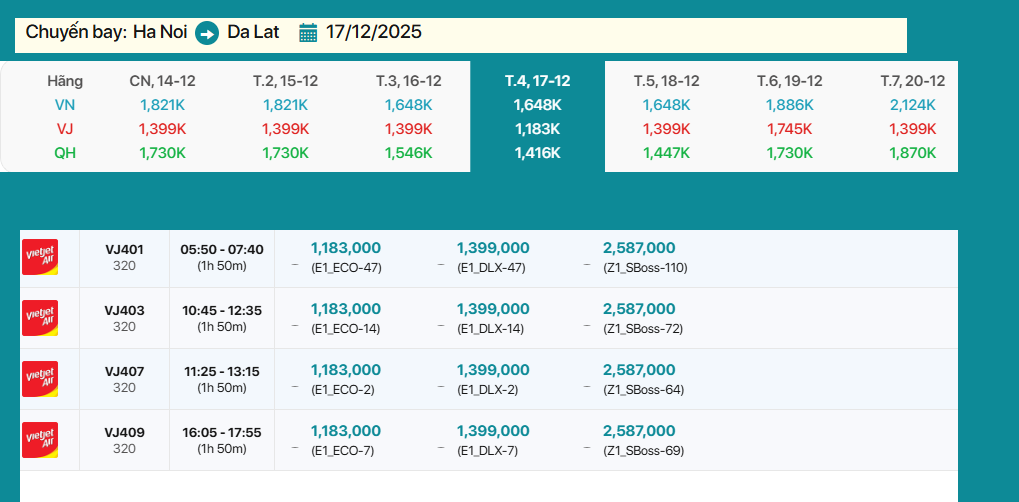
Task: Select the VJ407 Z1_SBoss-64 fare of 2,587,000
Action: pyautogui.click(x=639, y=378)
